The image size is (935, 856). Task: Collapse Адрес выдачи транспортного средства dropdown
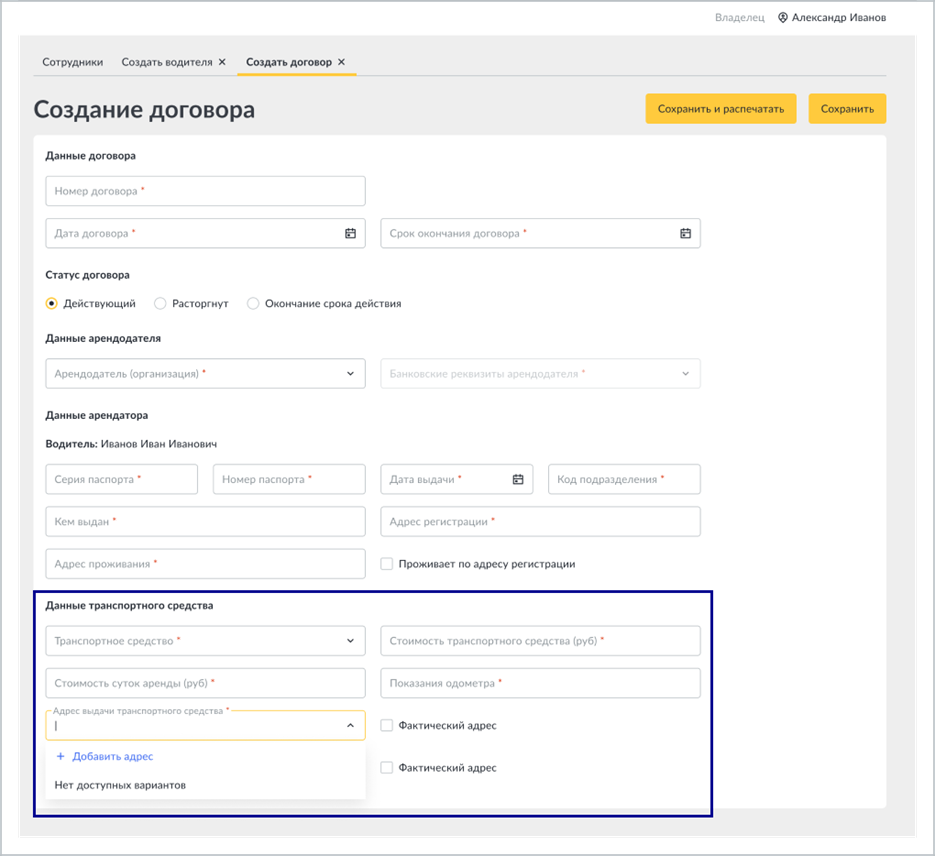pos(351,725)
